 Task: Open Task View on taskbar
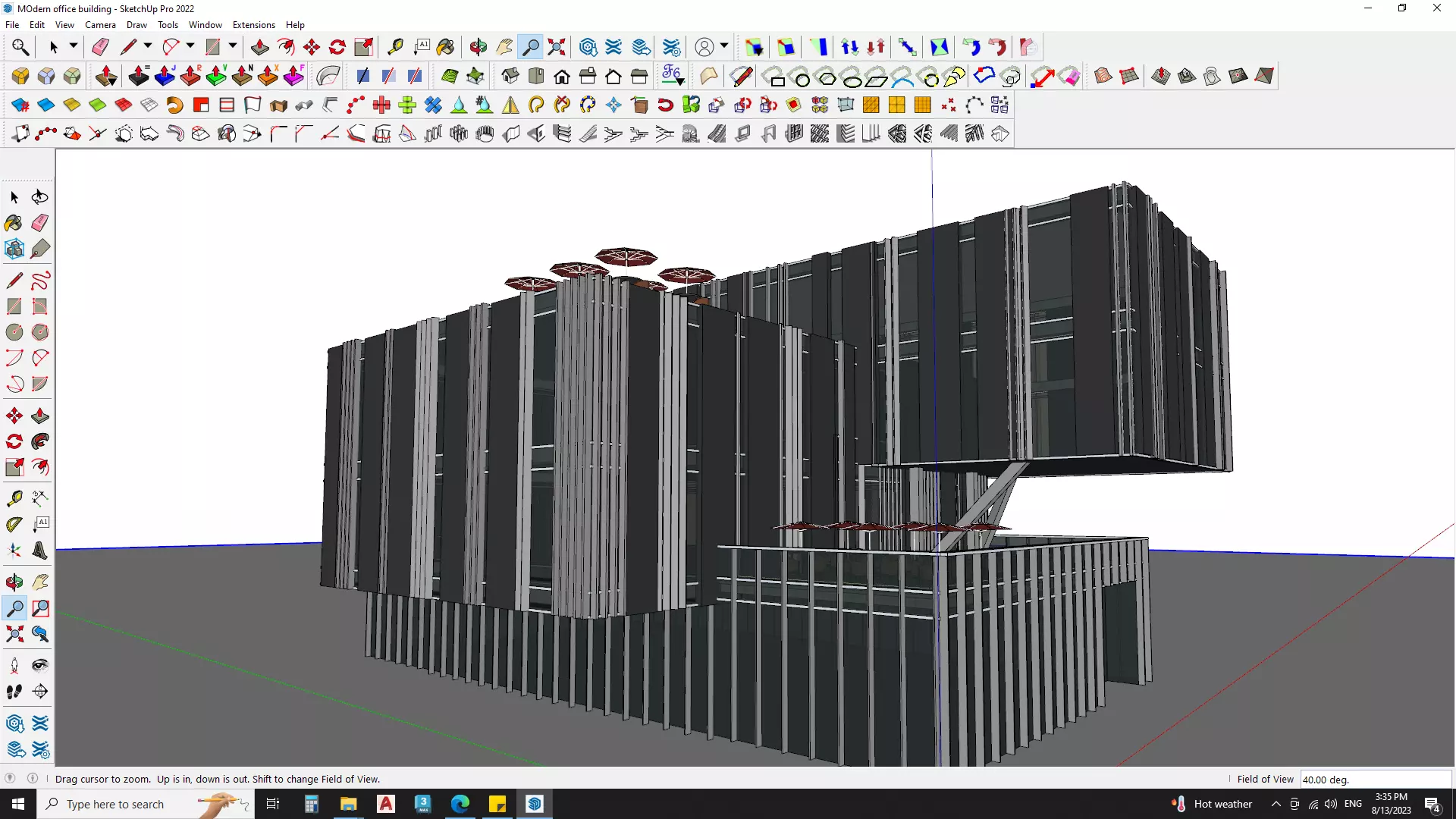click(273, 804)
